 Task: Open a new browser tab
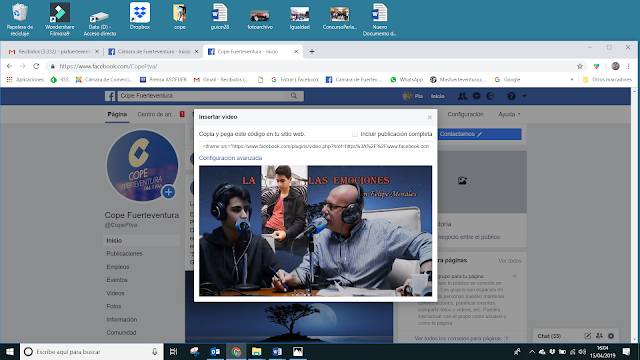pyautogui.click(x=312, y=51)
